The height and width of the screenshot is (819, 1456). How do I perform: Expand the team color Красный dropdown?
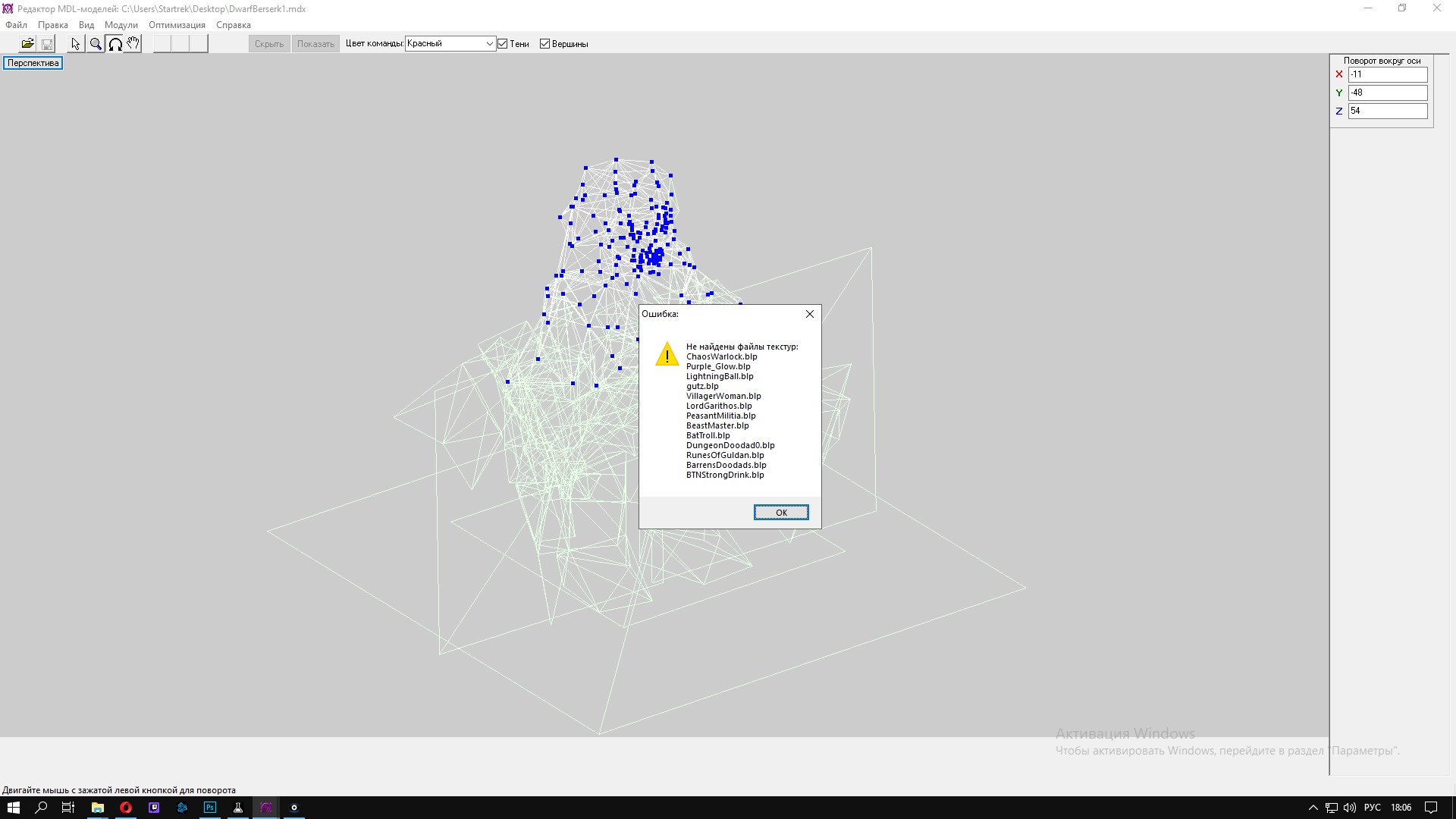coord(489,44)
